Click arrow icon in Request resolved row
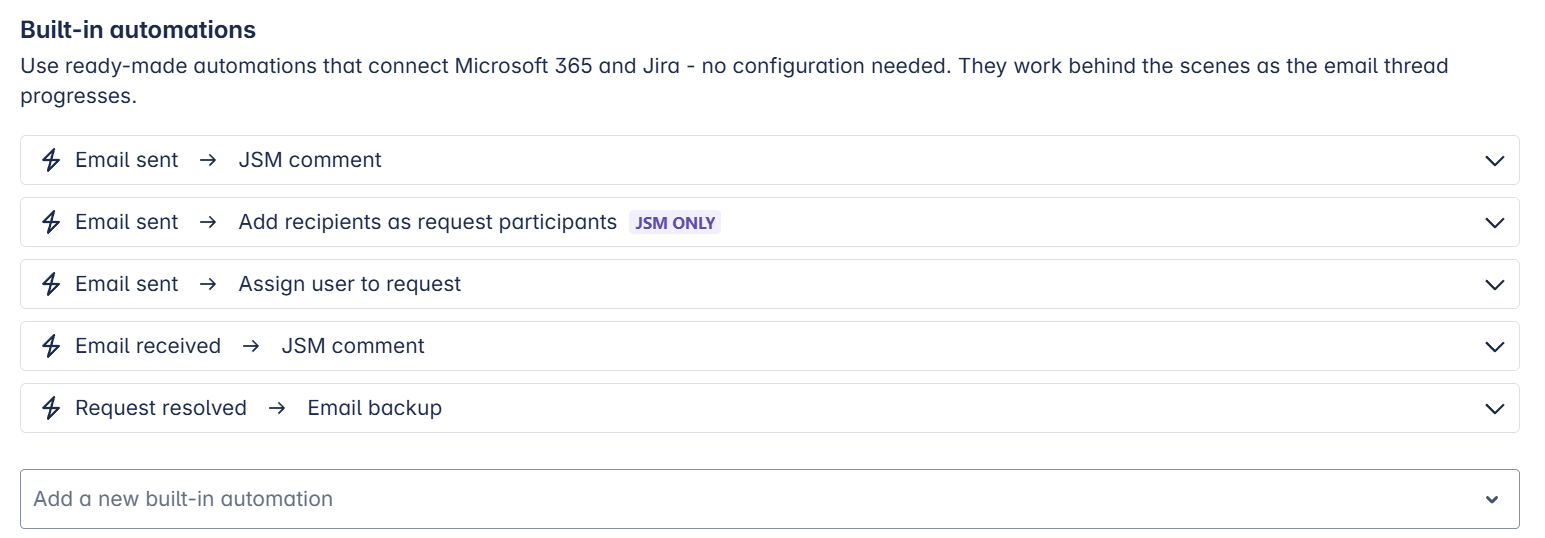Image resolution: width=1545 pixels, height=538 pixels. [277, 408]
